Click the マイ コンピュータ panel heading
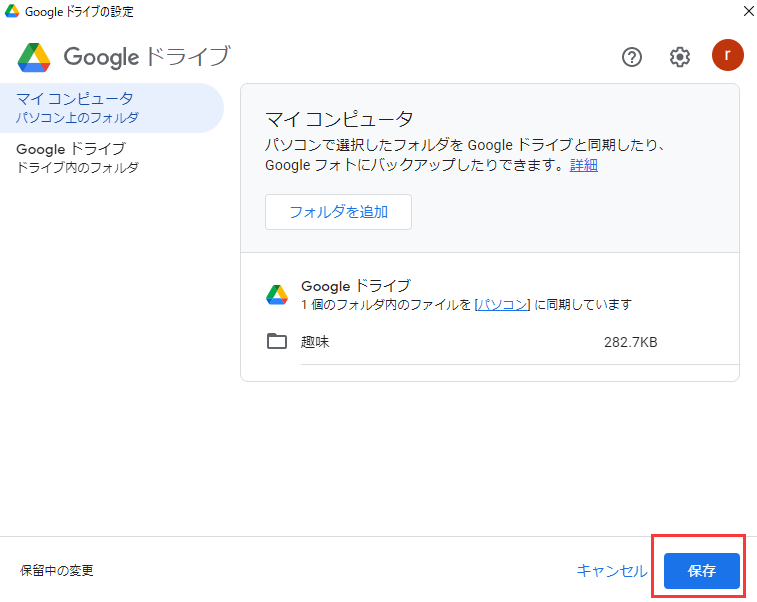The height and width of the screenshot is (602, 757). pos(339,121)
